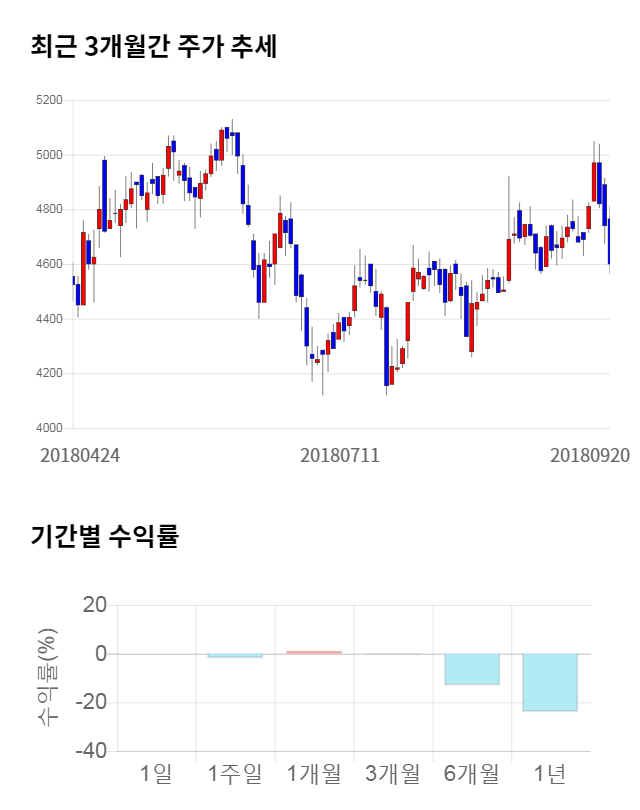
Task: Click the '기간별 수익률' section heading
Action: tap(104, 535)
